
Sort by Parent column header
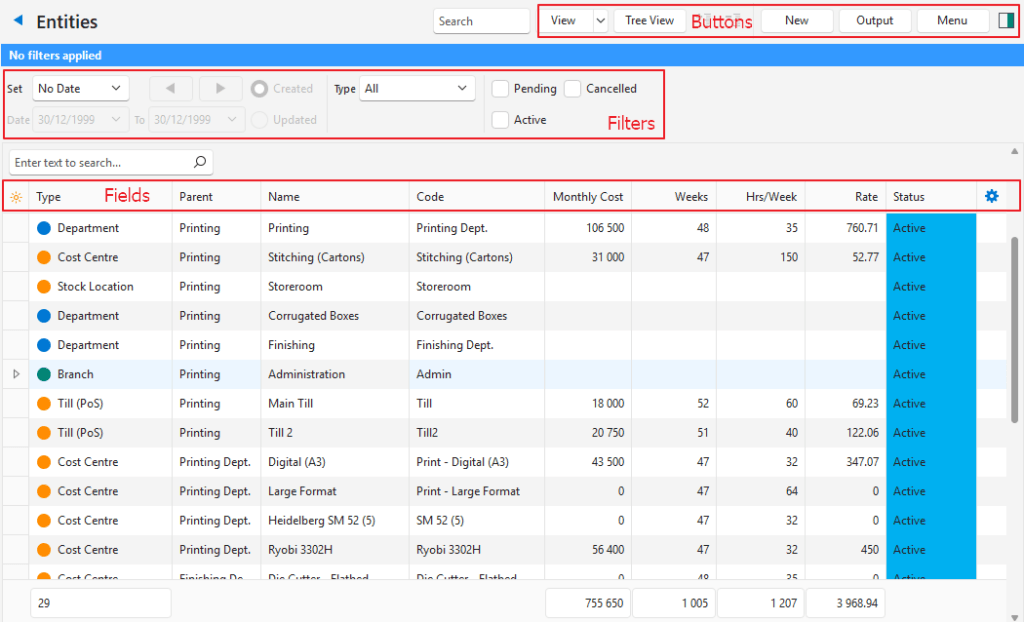(x=216, y=197)
